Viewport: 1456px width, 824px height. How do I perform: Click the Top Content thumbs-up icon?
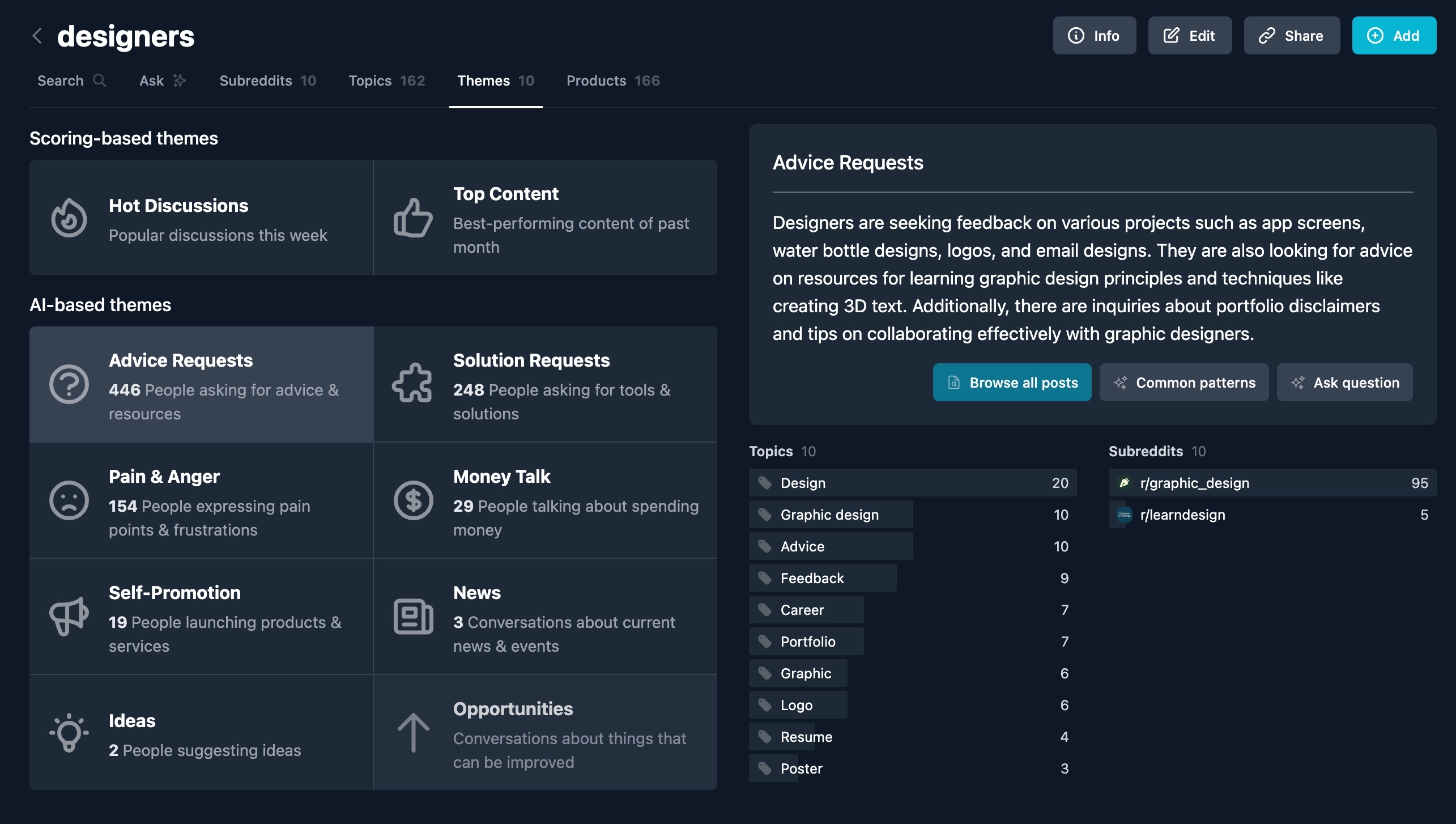[x=413, y=218]
